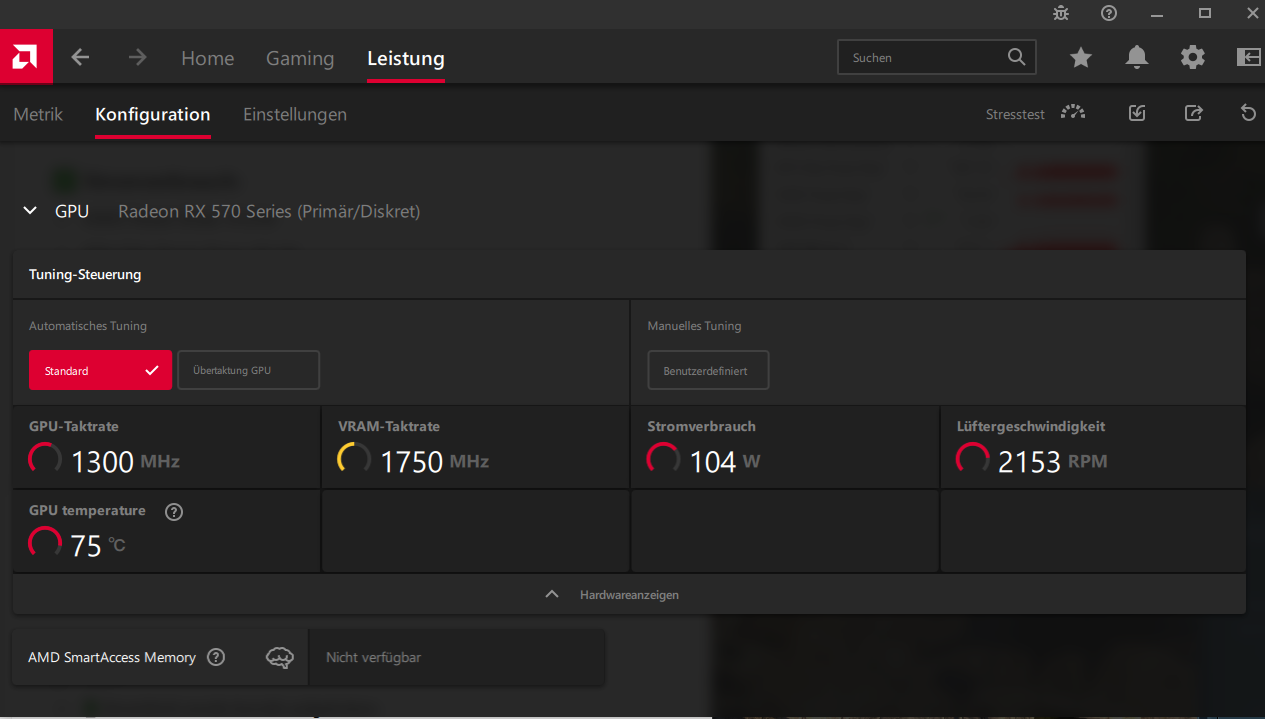
Task: Collapse the GPU section chevron
Action: (x=32, y=211)
